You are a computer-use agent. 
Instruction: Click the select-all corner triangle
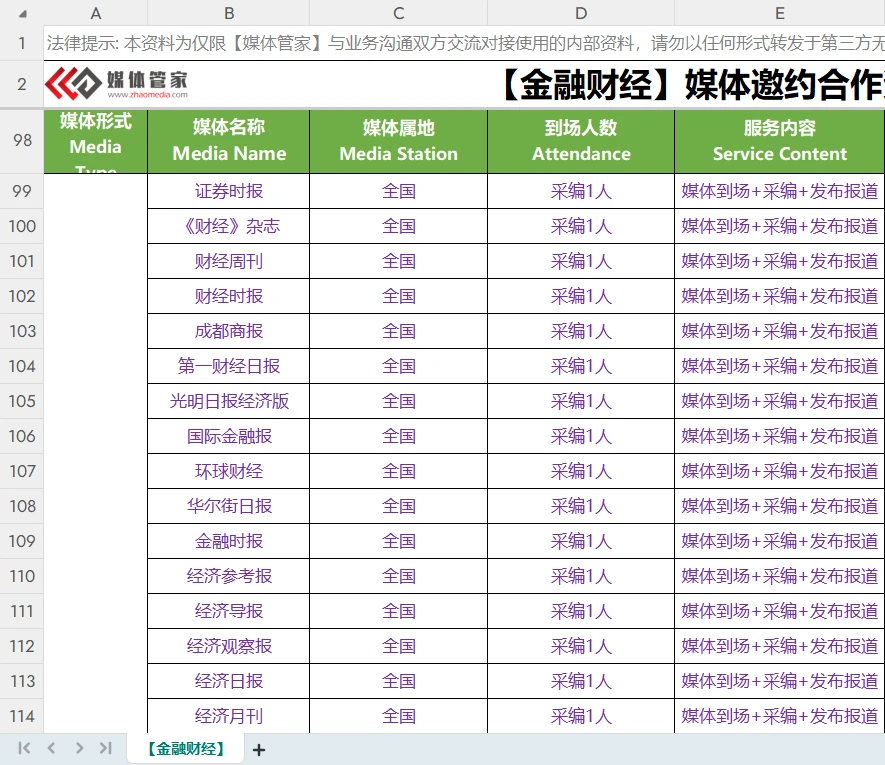(23, 14)
